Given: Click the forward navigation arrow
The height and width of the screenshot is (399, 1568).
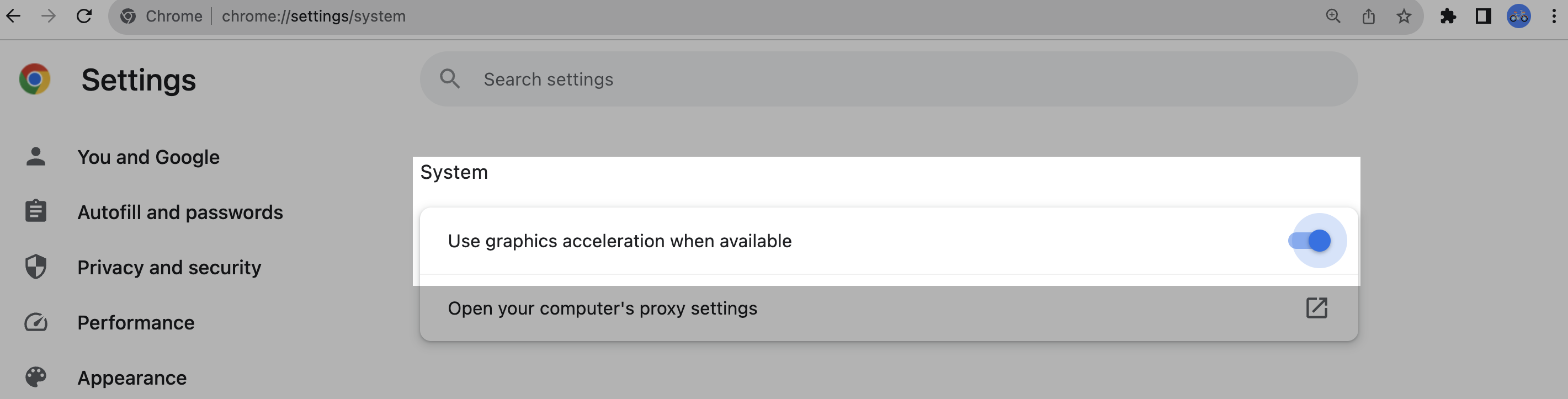Looking at the screenshot, I should pos(49,17).
